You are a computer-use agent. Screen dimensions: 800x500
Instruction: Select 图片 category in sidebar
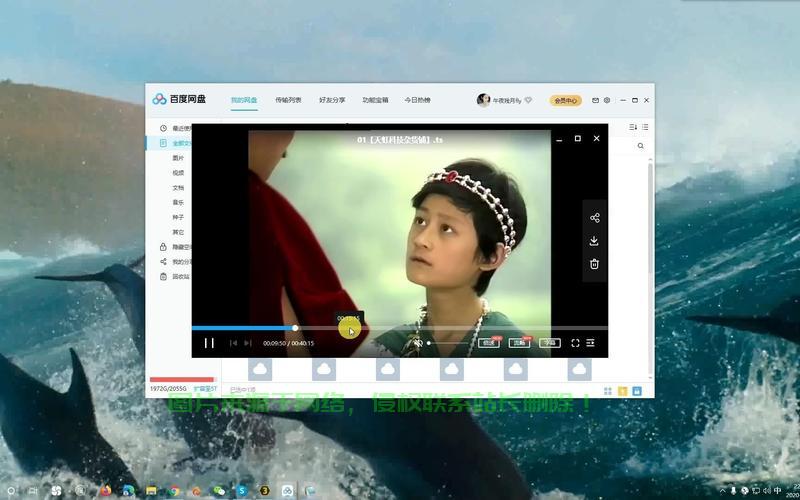tap(178, 158)
